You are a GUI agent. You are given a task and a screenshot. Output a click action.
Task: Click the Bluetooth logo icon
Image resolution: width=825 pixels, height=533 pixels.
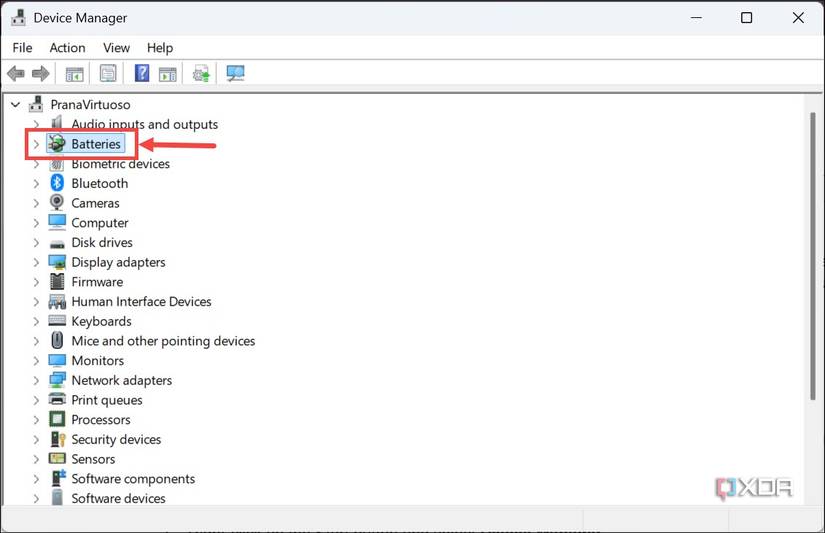57,183
